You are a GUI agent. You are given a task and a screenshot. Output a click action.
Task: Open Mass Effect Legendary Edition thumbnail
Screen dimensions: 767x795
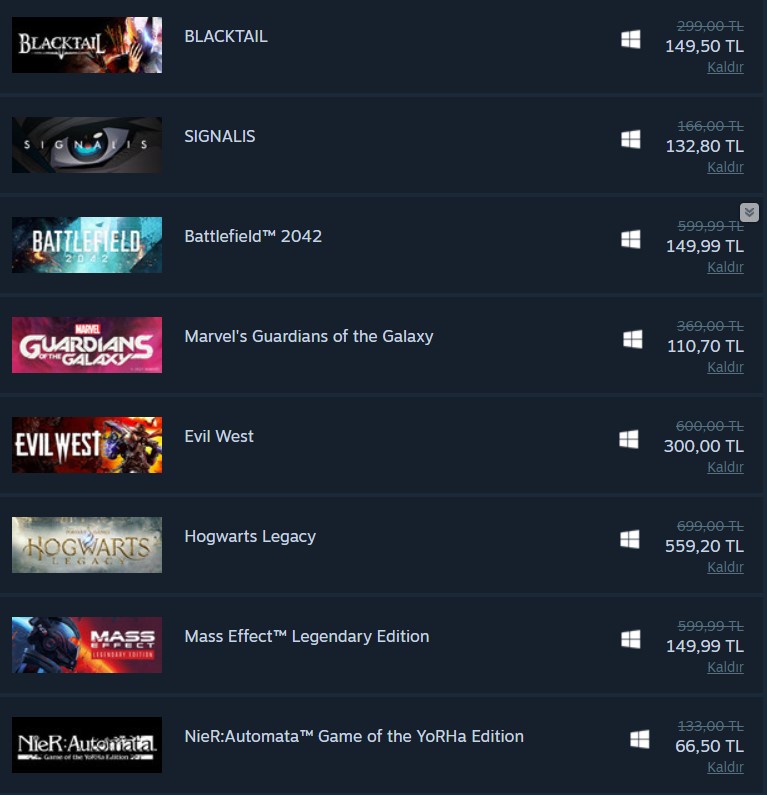tap(87, 645)
